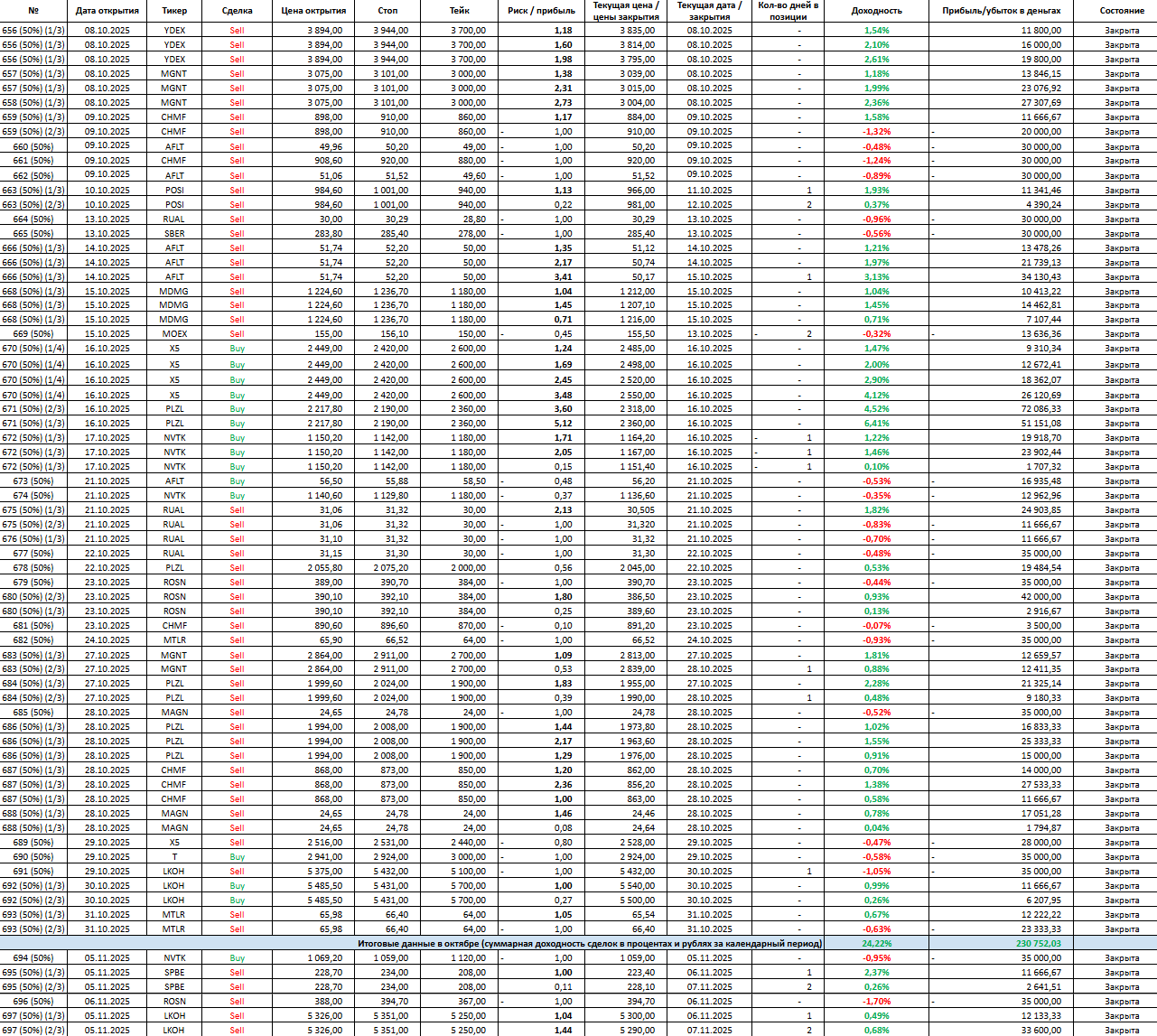
Task: Click the "Доходность" column header
Action: 876,11
